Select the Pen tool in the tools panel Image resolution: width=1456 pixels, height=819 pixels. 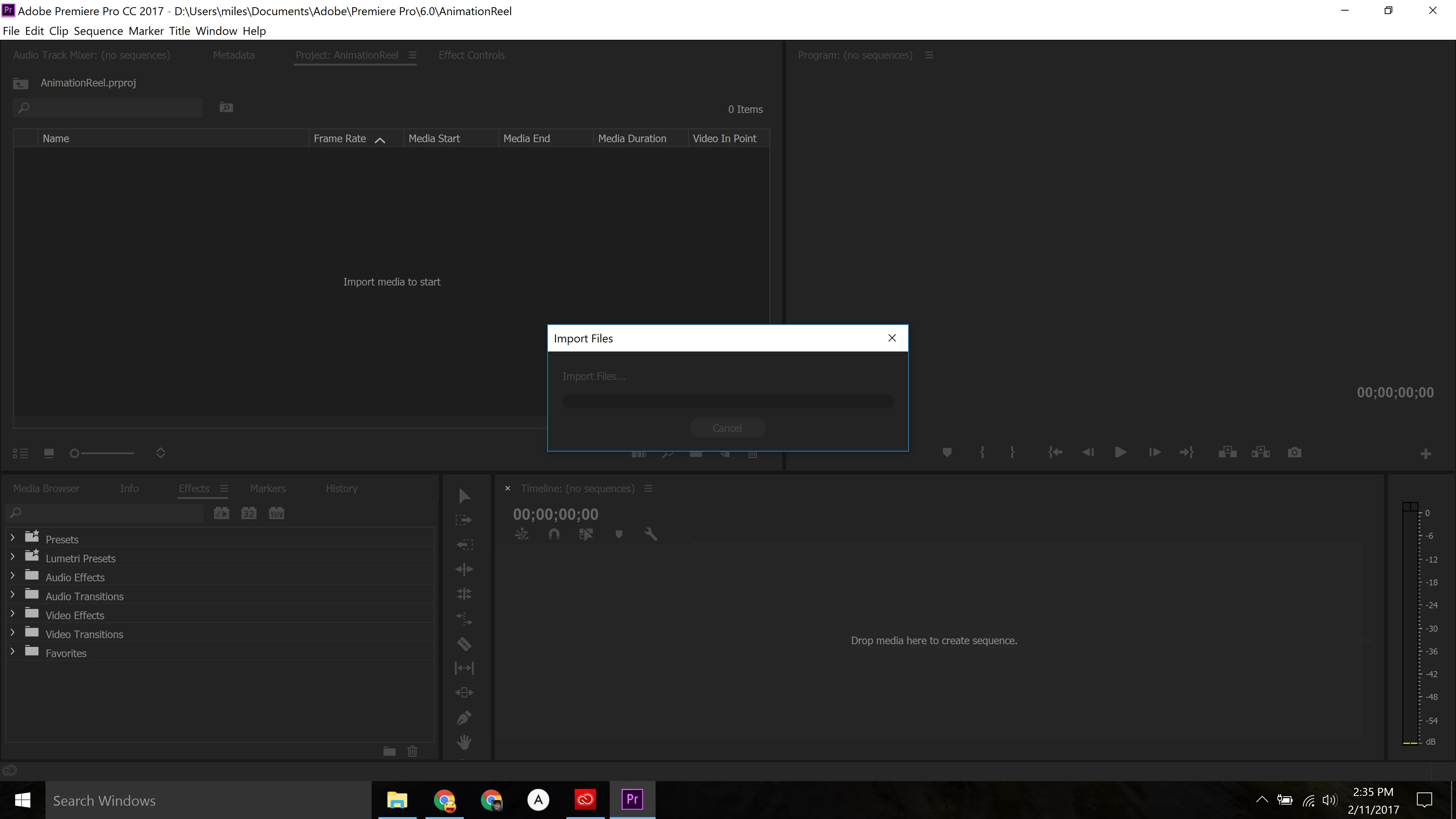coord(464,718)
